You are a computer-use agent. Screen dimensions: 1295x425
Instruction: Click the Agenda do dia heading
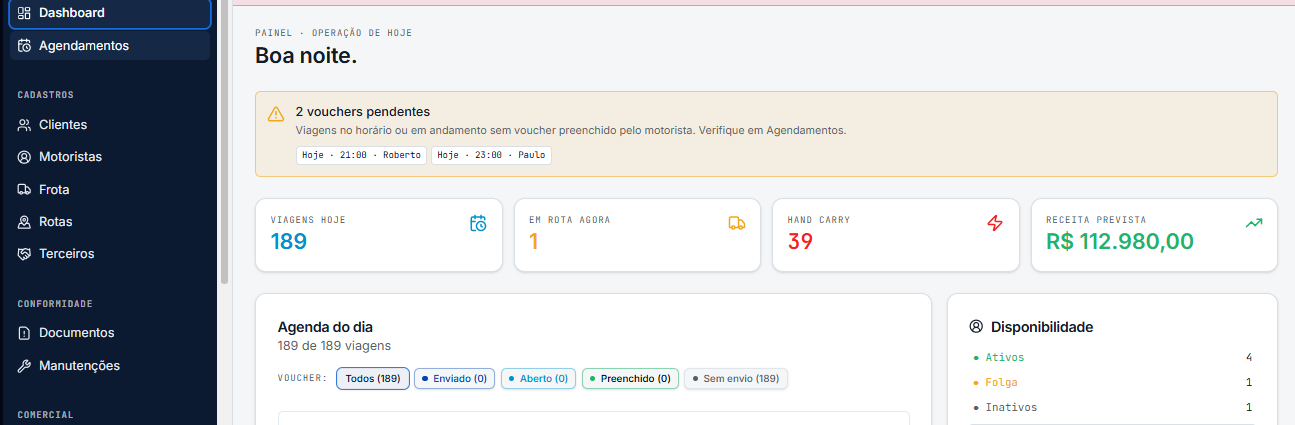(325, 327)
